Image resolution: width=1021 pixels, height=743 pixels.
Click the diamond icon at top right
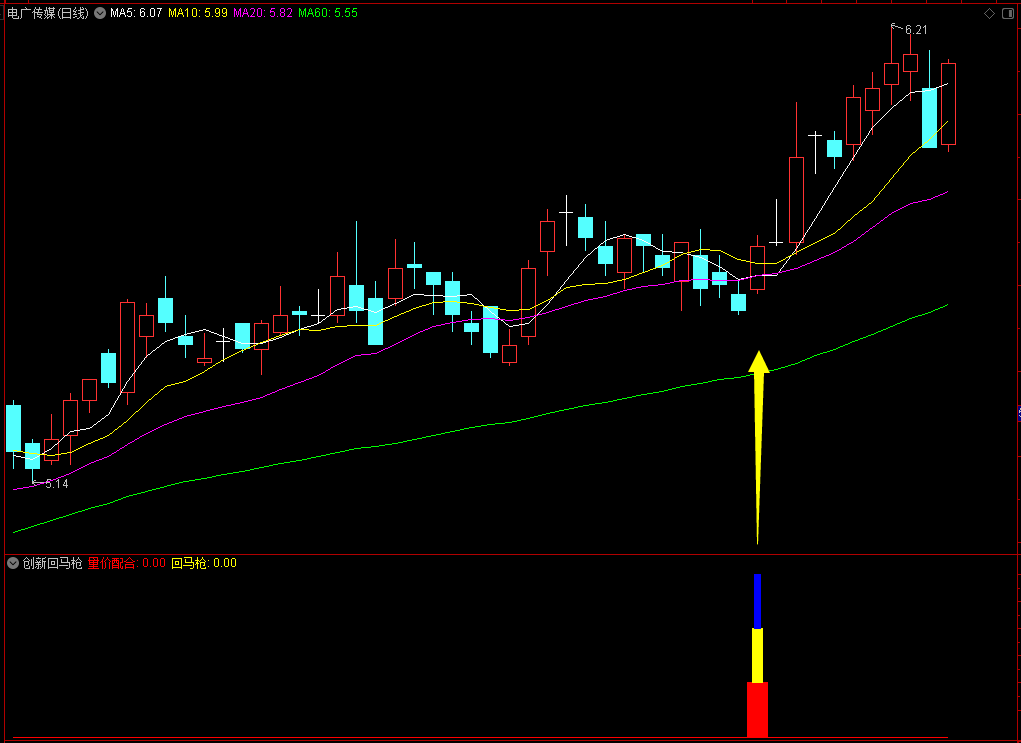989,13
